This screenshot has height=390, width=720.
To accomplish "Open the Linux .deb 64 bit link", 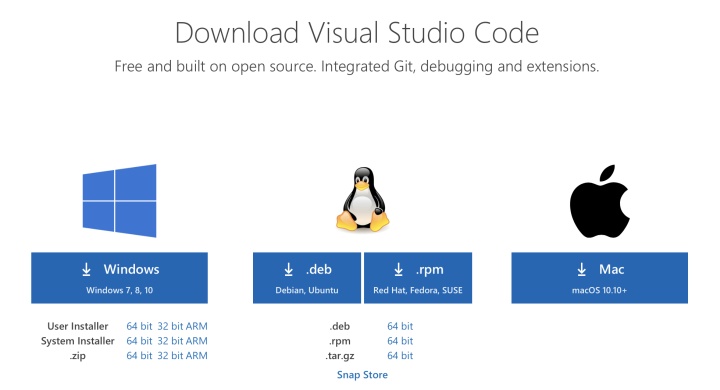I will pyautogui.click(x=400, y=326).
